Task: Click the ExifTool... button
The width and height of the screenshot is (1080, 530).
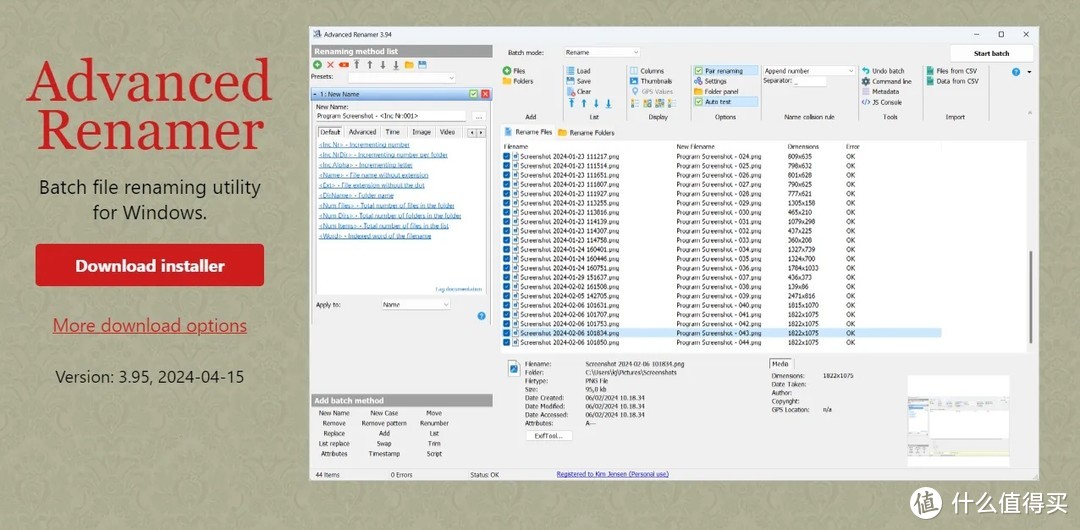Action: (549, 436)
